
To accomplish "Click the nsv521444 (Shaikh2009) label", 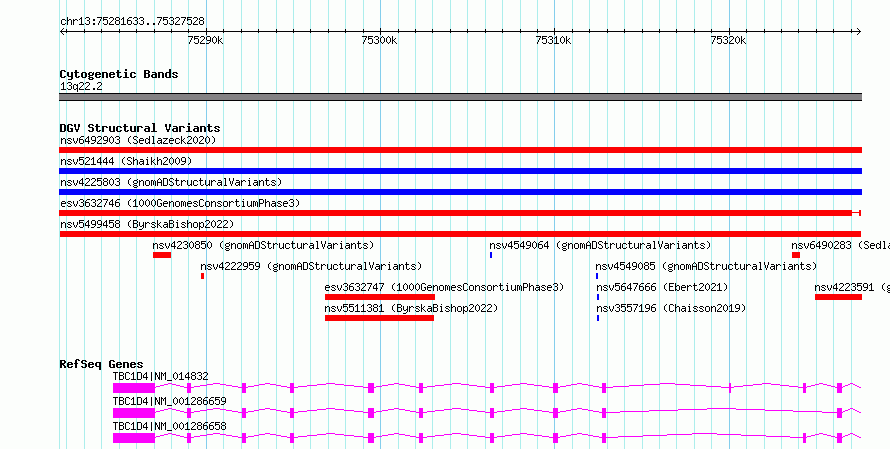I will (x=126, y=161).
